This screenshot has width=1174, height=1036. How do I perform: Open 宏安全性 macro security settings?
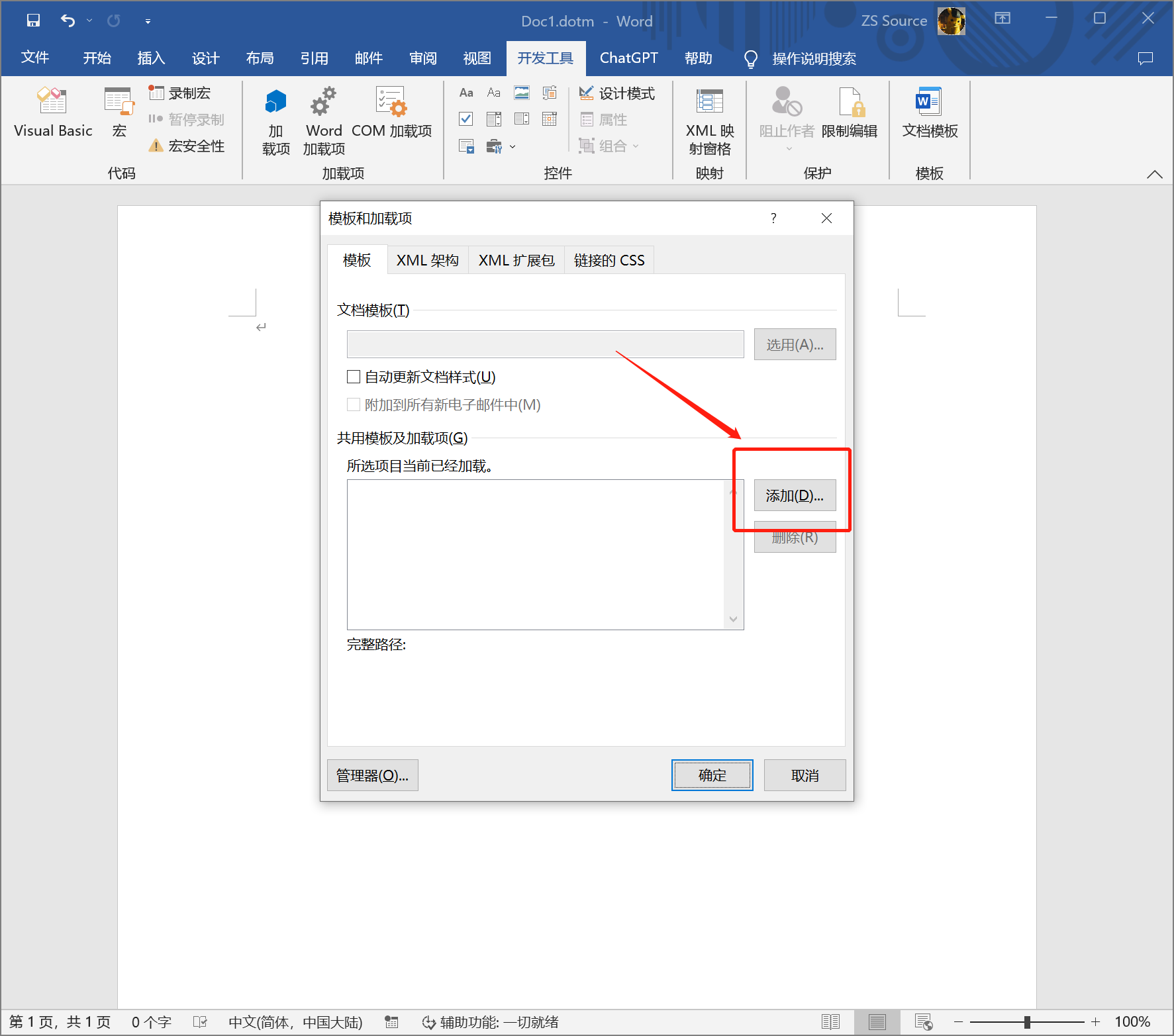(x=187, y=146)
